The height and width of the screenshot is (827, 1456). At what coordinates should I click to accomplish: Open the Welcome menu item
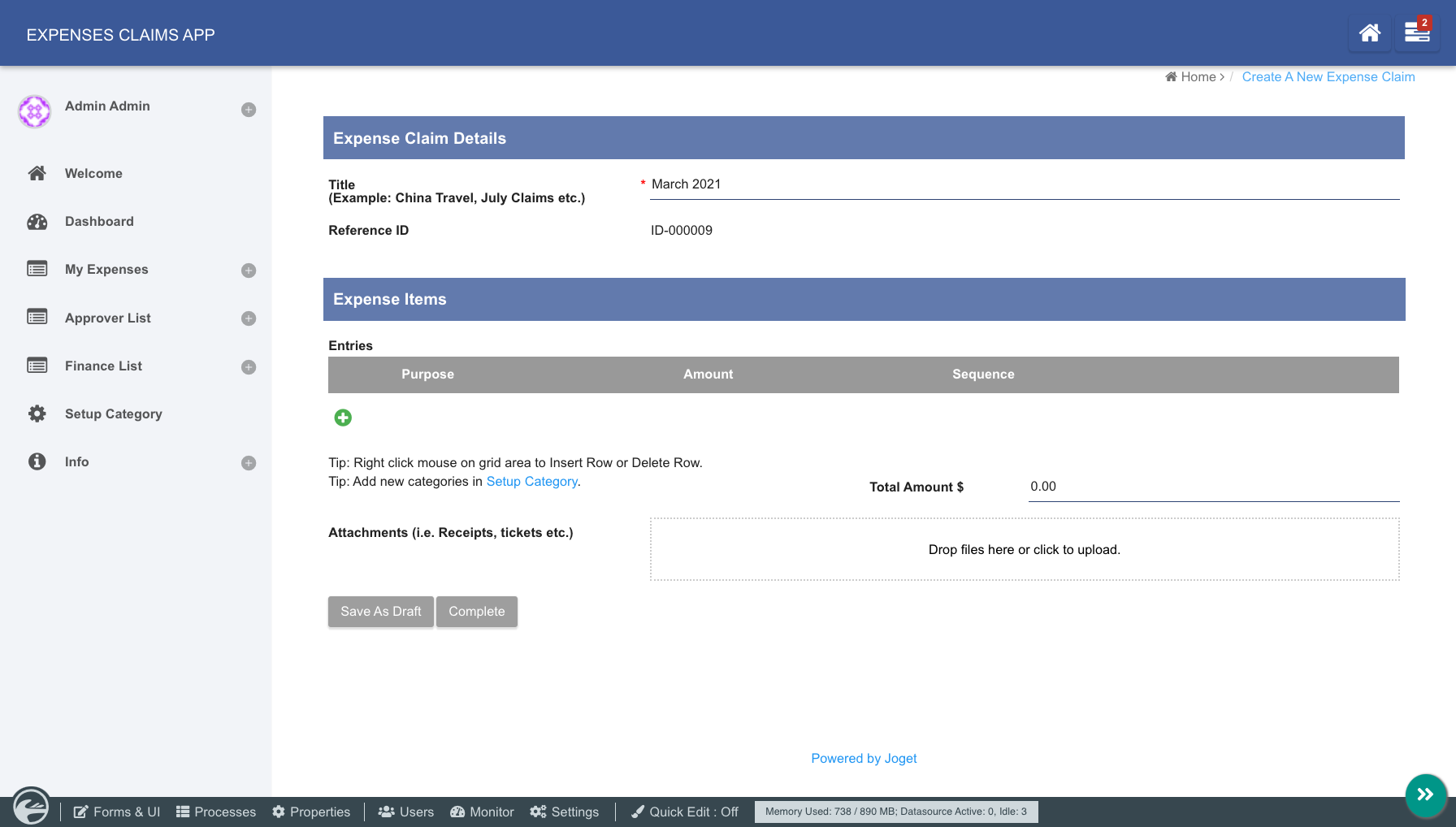[x=93, y=173]
